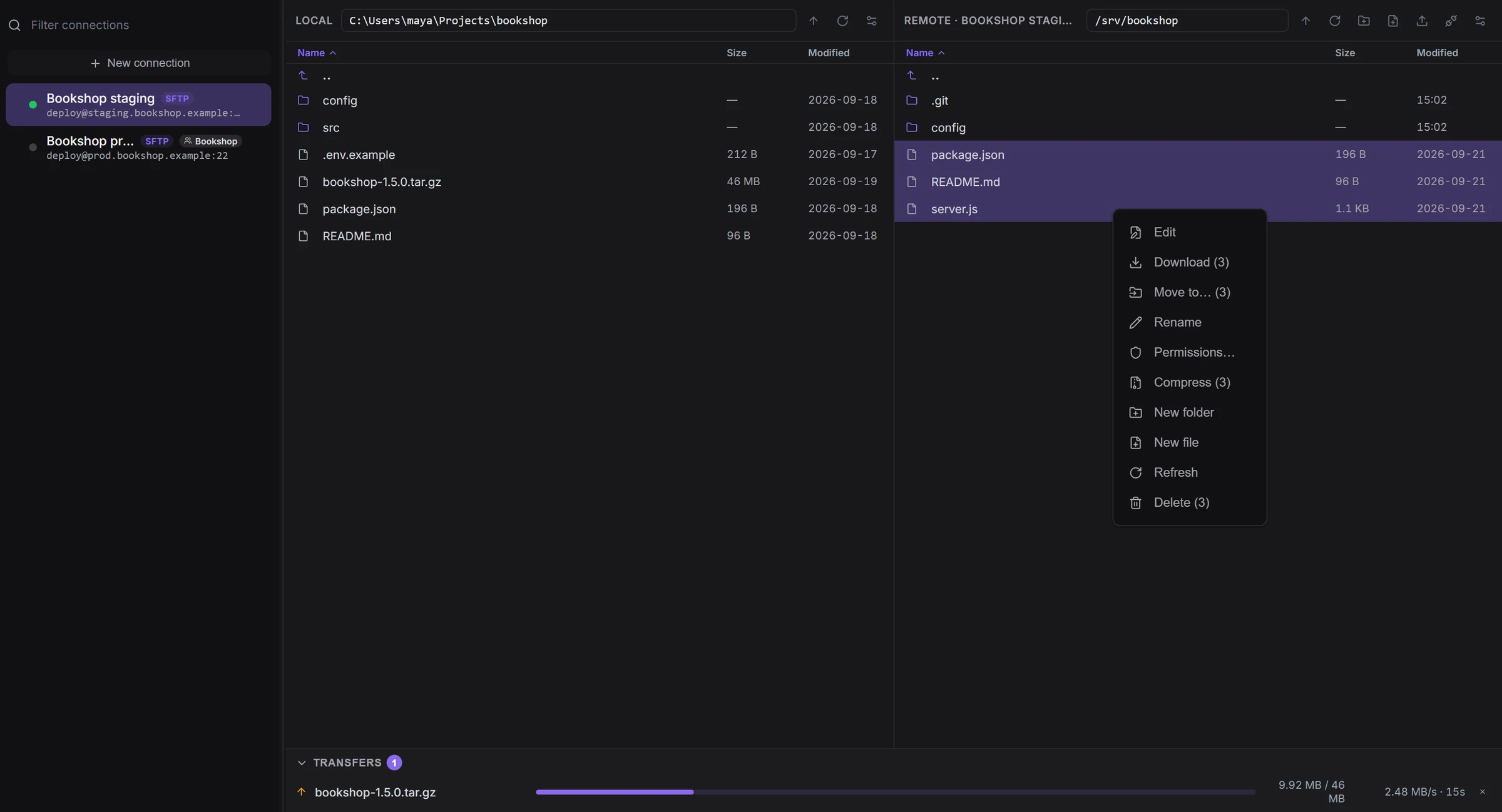The width and height of the screenshot is (1502, 812).
Task: Refresh the local pane listing
Action: 842,21
